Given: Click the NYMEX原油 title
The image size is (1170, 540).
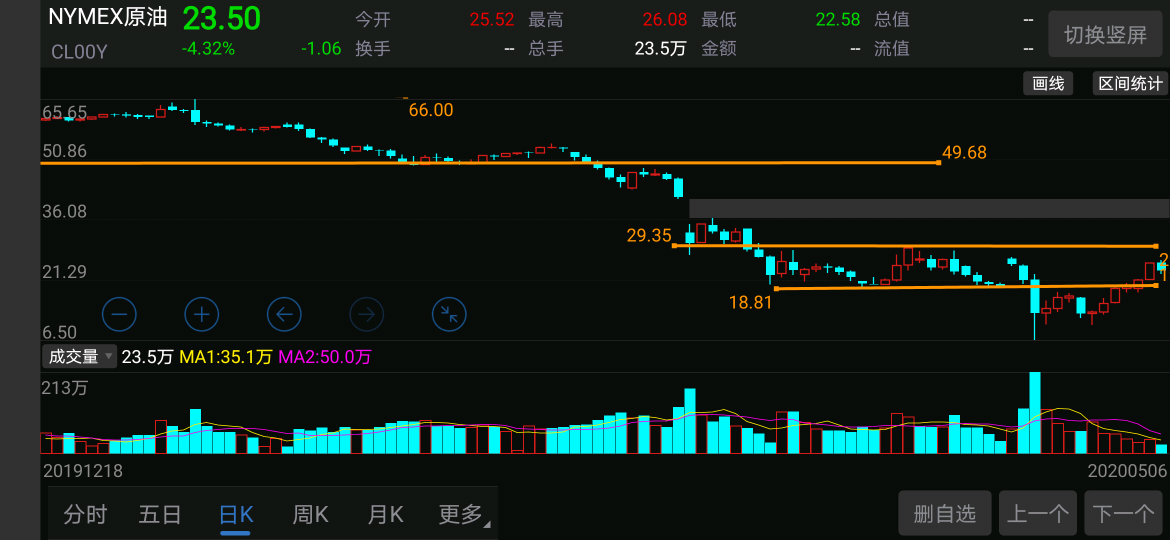Looking at the screenshot, I should (x=108, y=18).
